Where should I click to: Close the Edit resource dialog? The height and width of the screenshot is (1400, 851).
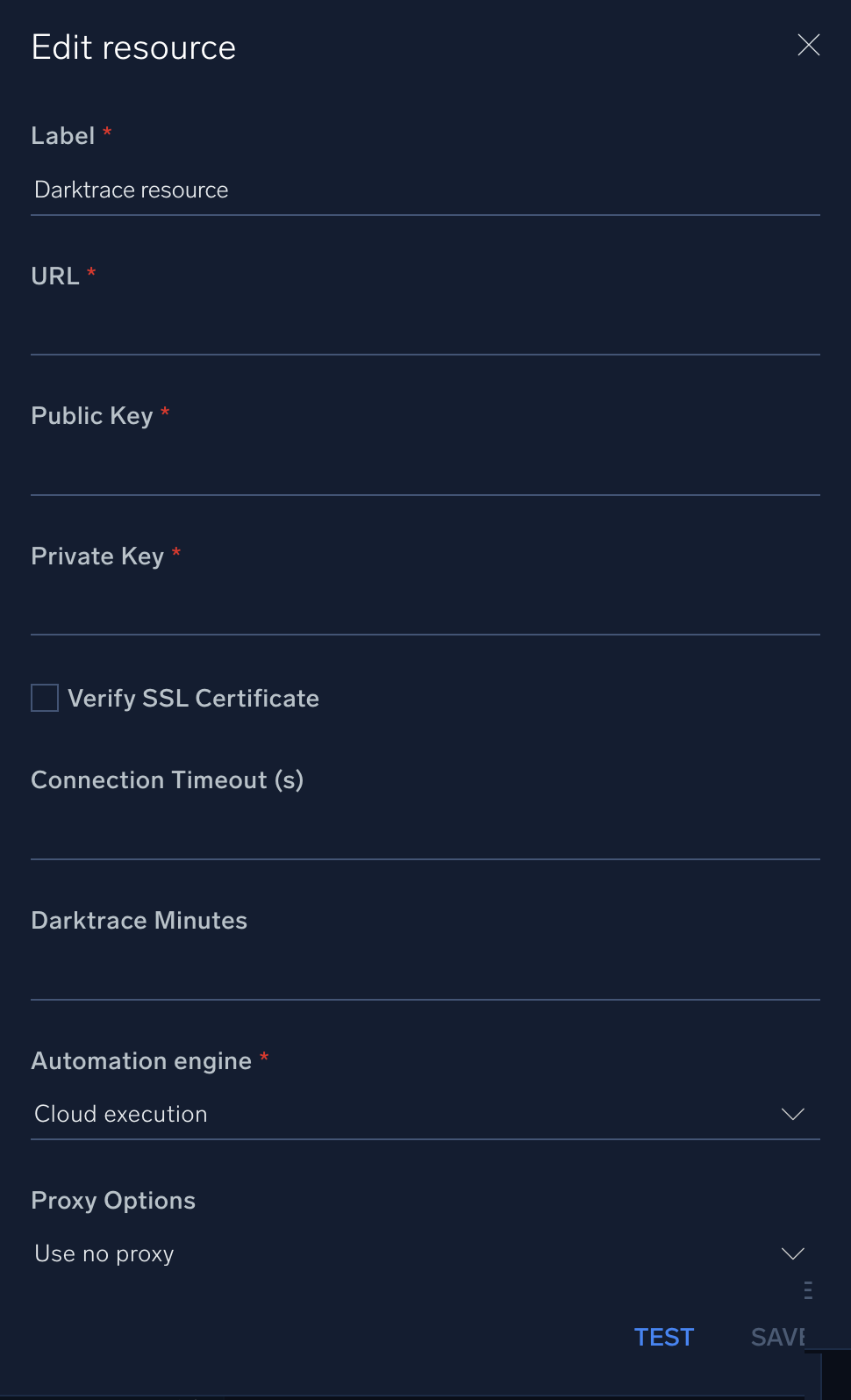coord(807,45)
